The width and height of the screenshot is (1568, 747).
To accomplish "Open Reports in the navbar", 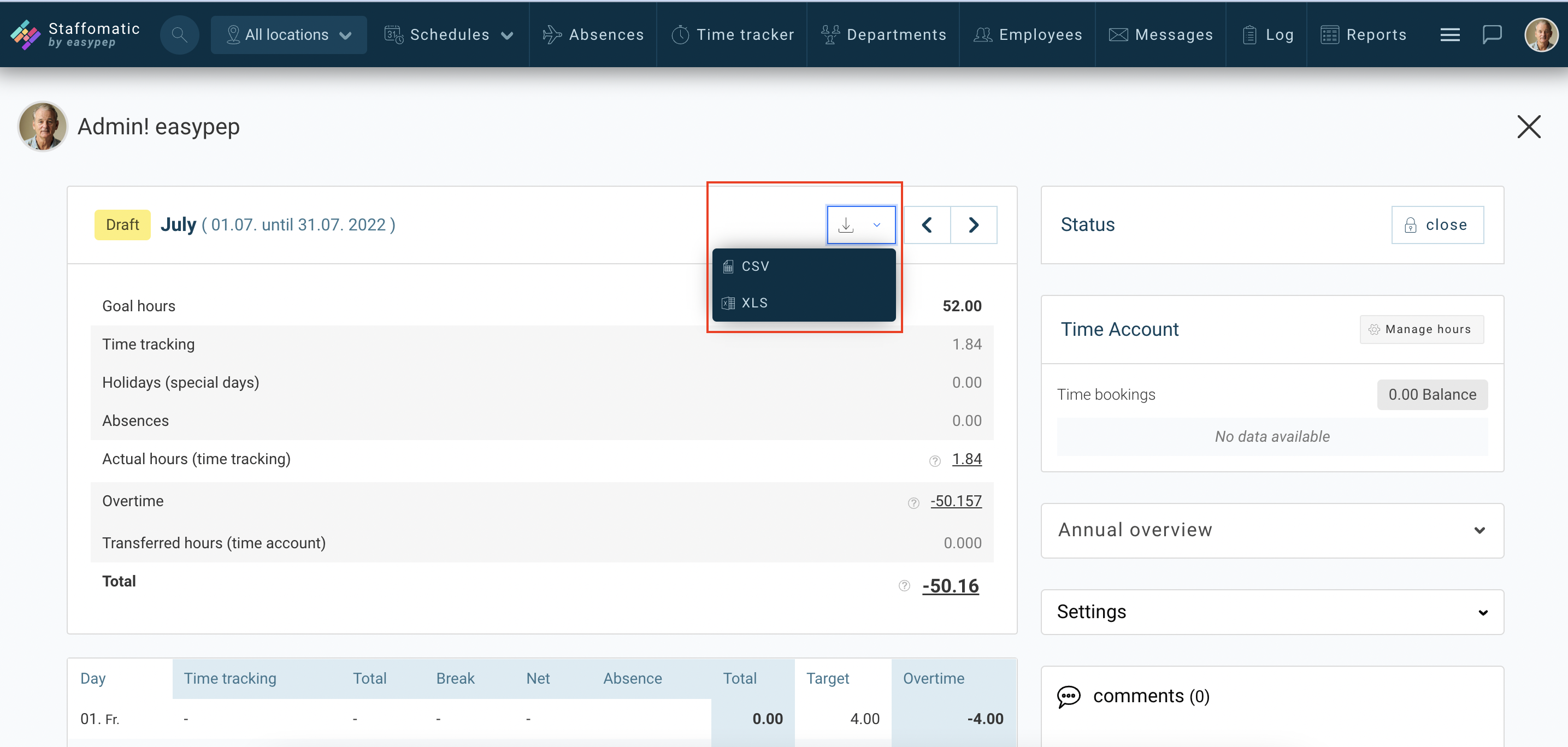I will pyautogui.click(x=1364, y=34).
